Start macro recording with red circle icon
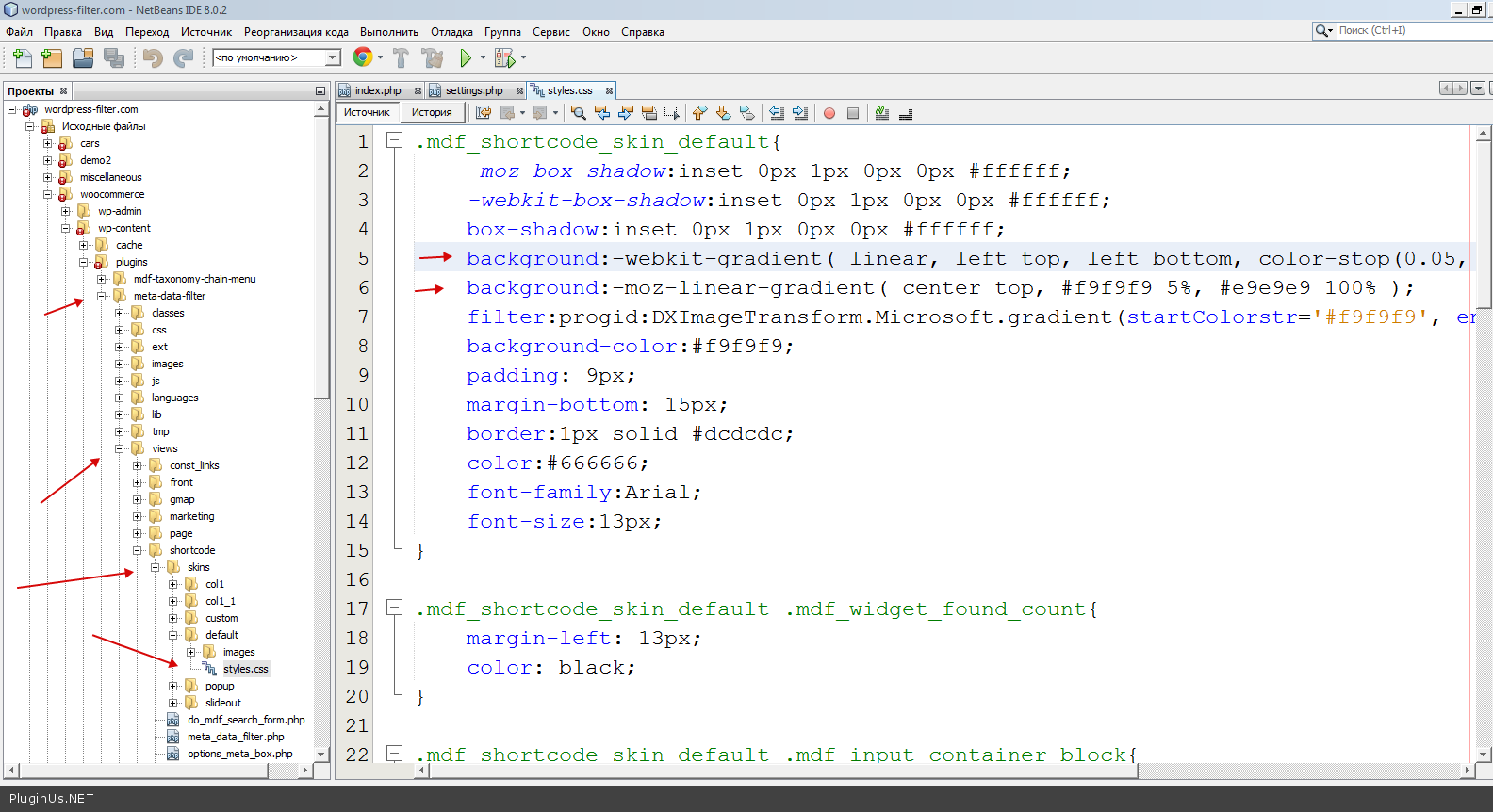 [x=829, y=113]
